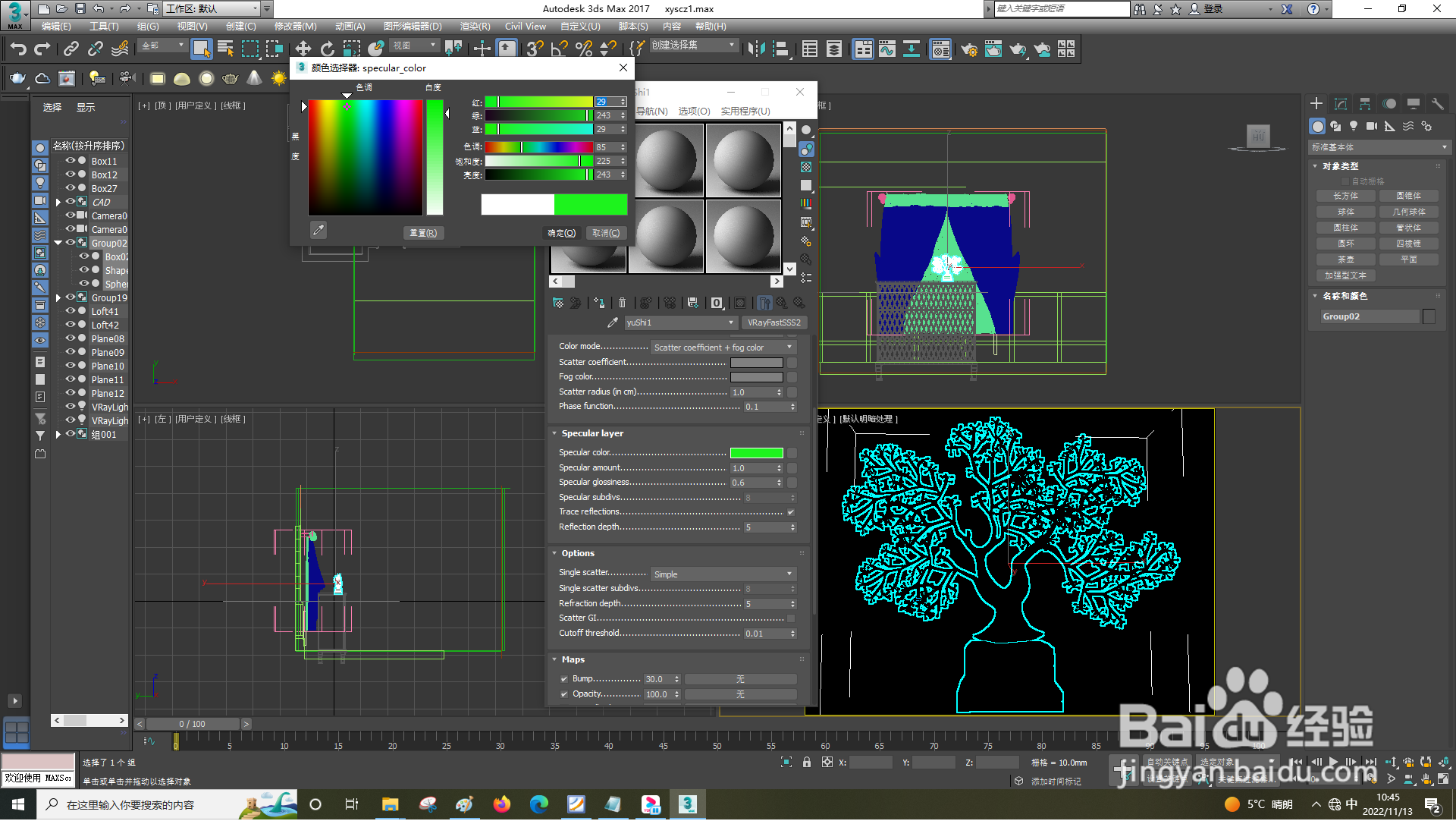The height and width of the screenshot is (821, 1456).
Task: Expand the CAD tree node
Action: pyautogui.click(x=58, y=203)
